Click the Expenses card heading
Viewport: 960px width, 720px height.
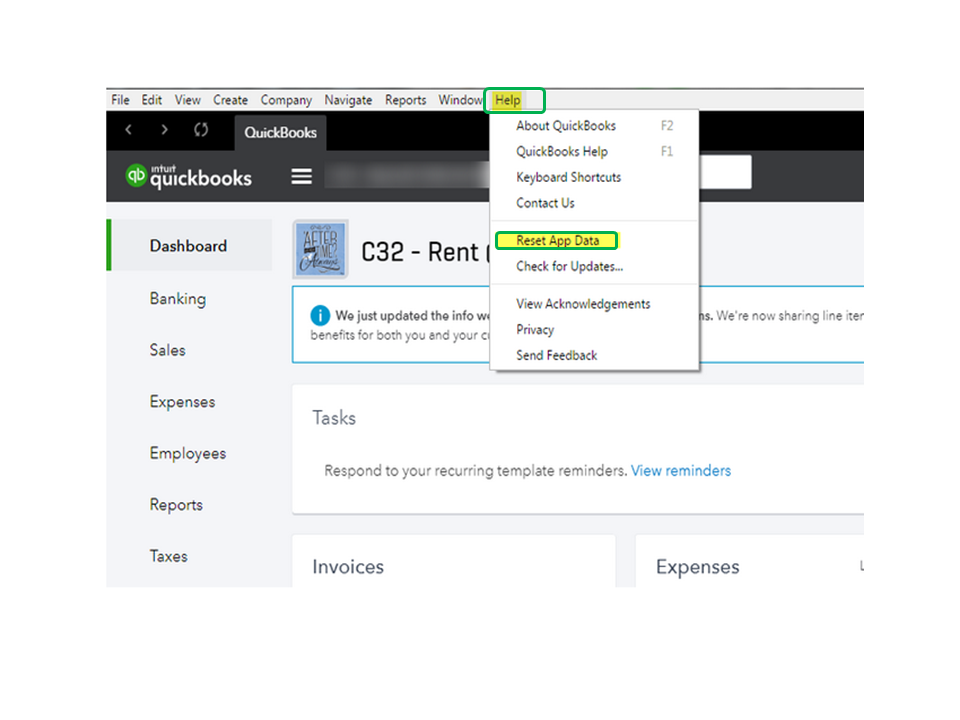[x=697, y=567]
